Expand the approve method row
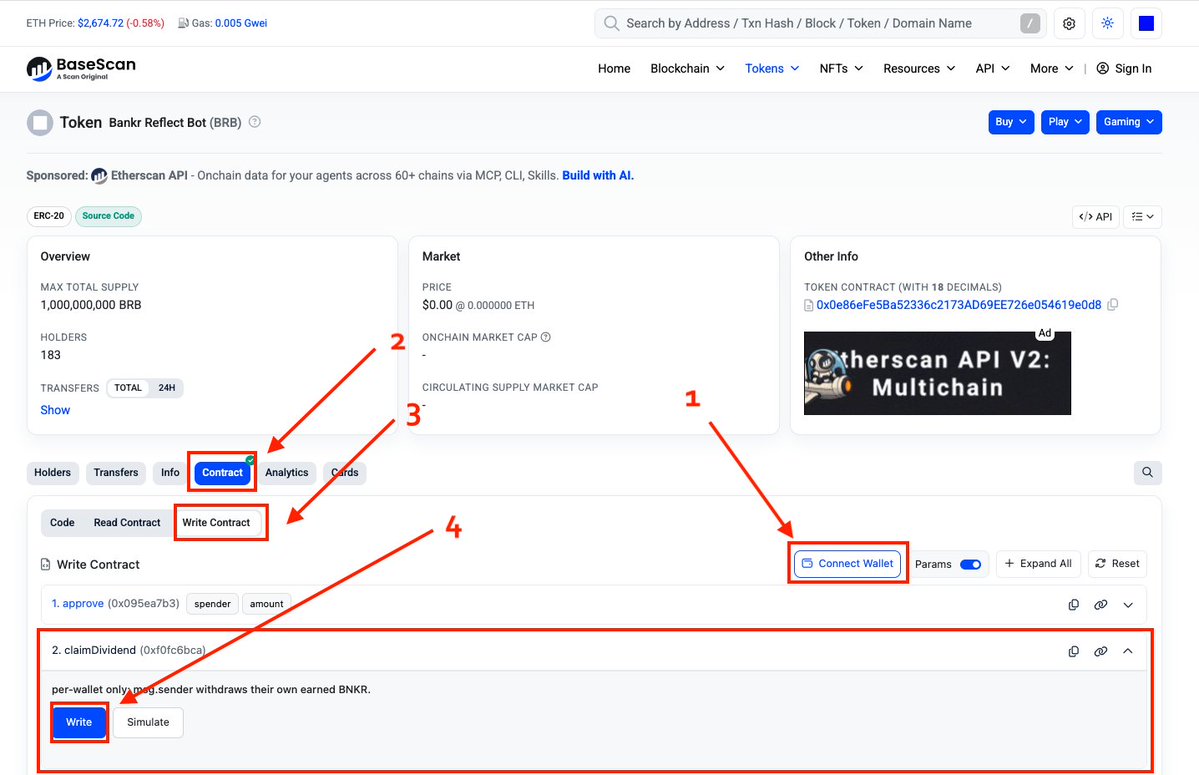This screenshot has width=1199, height=775. pyautogui.click(x=1128, y=605)
